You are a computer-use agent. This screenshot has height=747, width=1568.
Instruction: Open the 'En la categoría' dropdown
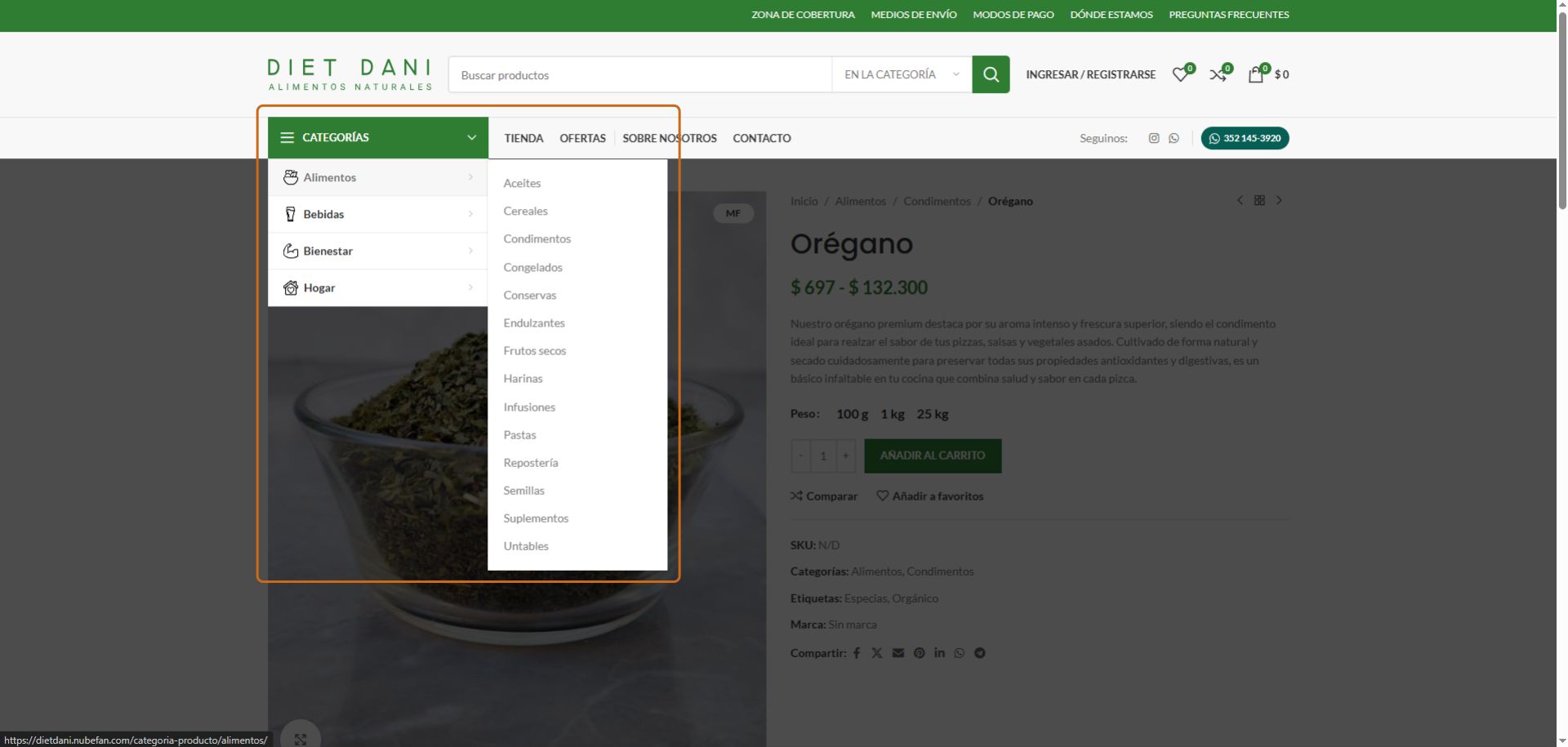pos(901,74)
